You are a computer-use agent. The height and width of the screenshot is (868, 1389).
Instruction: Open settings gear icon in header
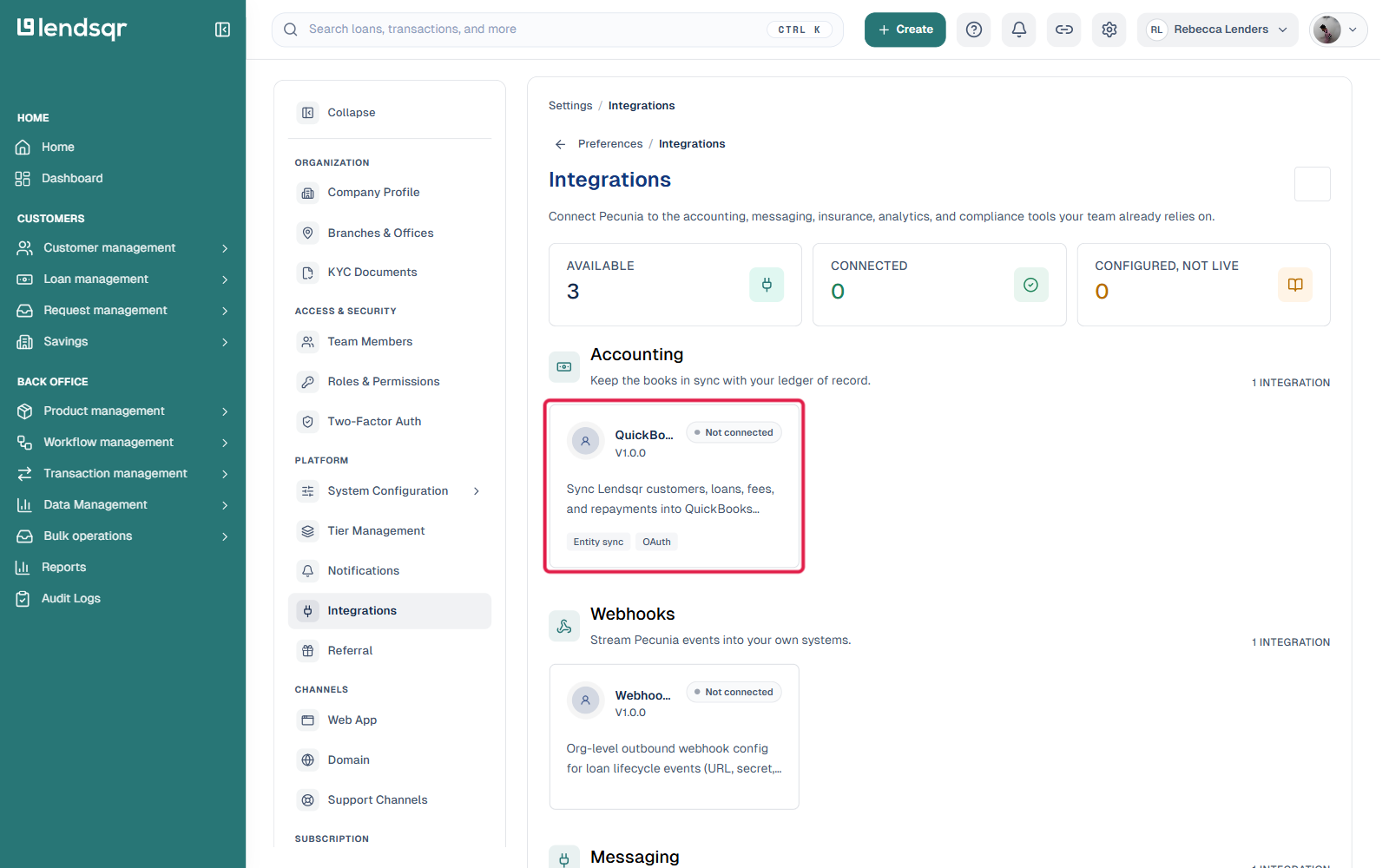coord(1109,30)
